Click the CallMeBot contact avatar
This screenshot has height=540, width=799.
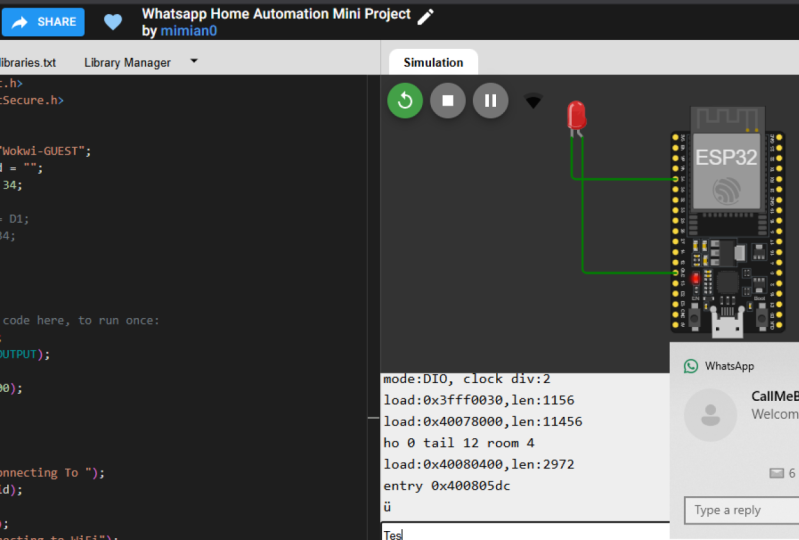(710, 415)
